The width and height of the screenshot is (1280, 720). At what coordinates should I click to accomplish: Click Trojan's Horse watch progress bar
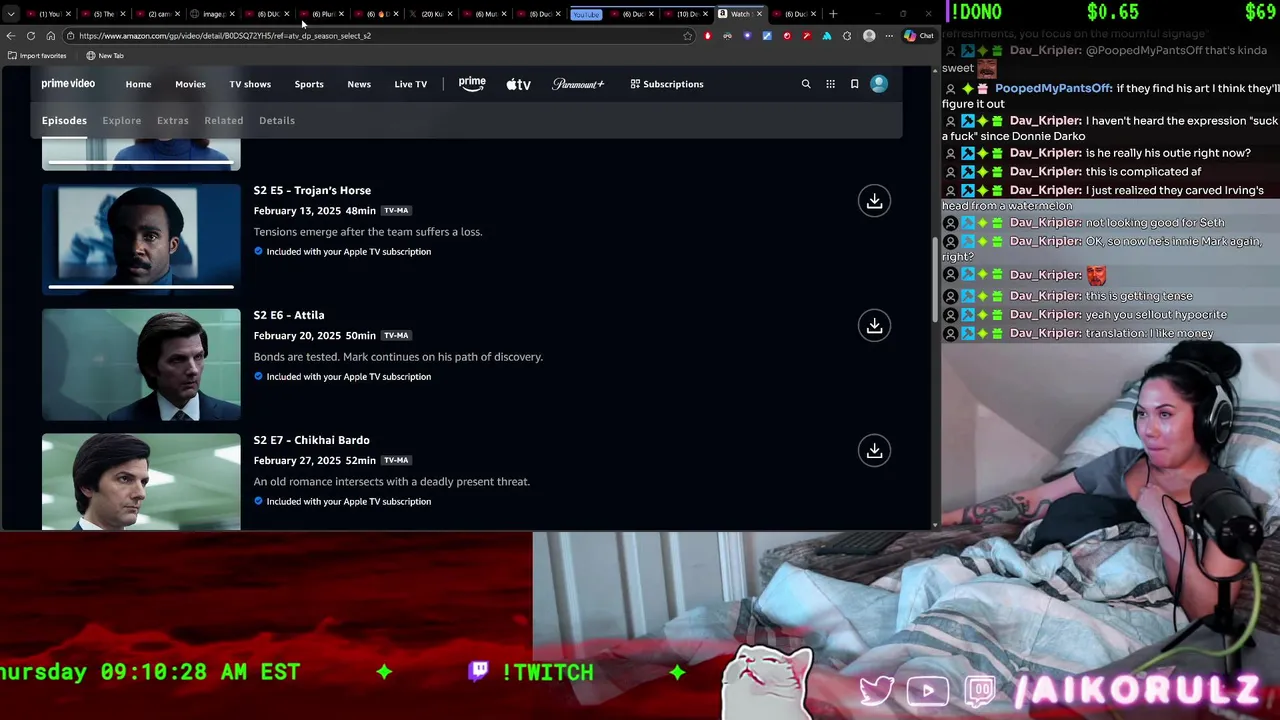[141, 287]
